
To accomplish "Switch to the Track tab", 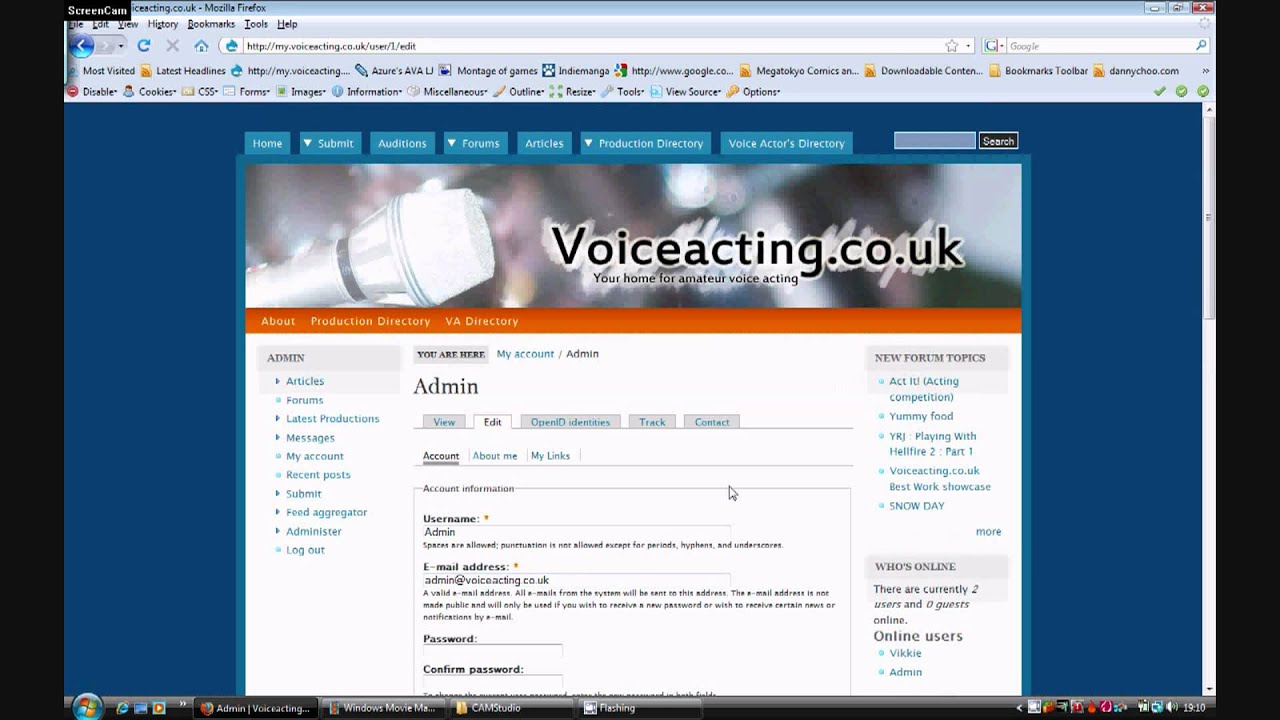I will [652, 422].
